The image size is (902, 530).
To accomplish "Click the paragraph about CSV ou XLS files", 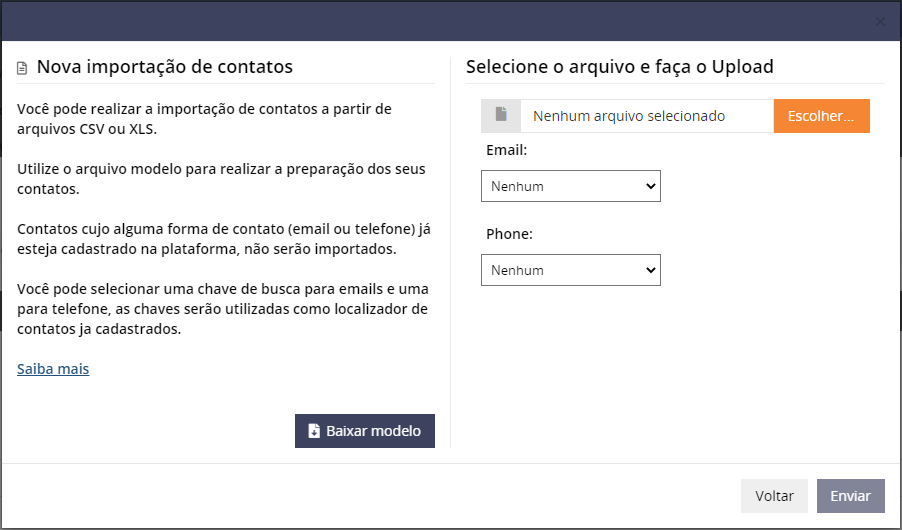I will (x=204, y=119).
